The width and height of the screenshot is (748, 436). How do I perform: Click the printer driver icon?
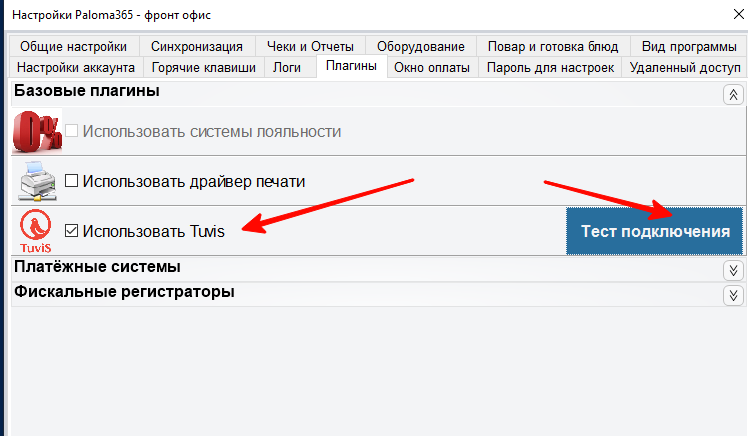[x=38, y=181]
